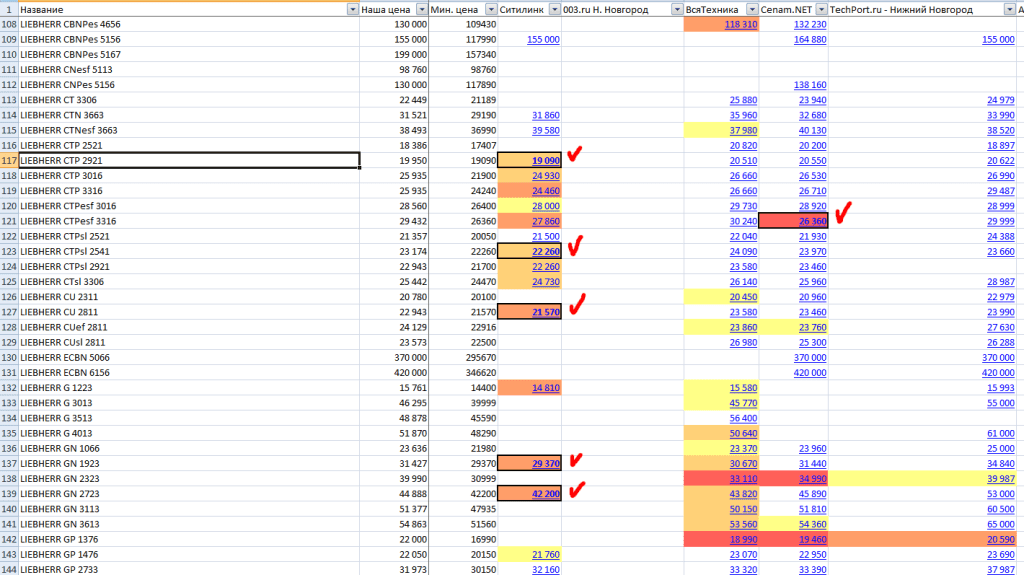Click the Ситилинк link 27 860
This screenshot has height=575, width=1024.
click(x=545, y=222)
